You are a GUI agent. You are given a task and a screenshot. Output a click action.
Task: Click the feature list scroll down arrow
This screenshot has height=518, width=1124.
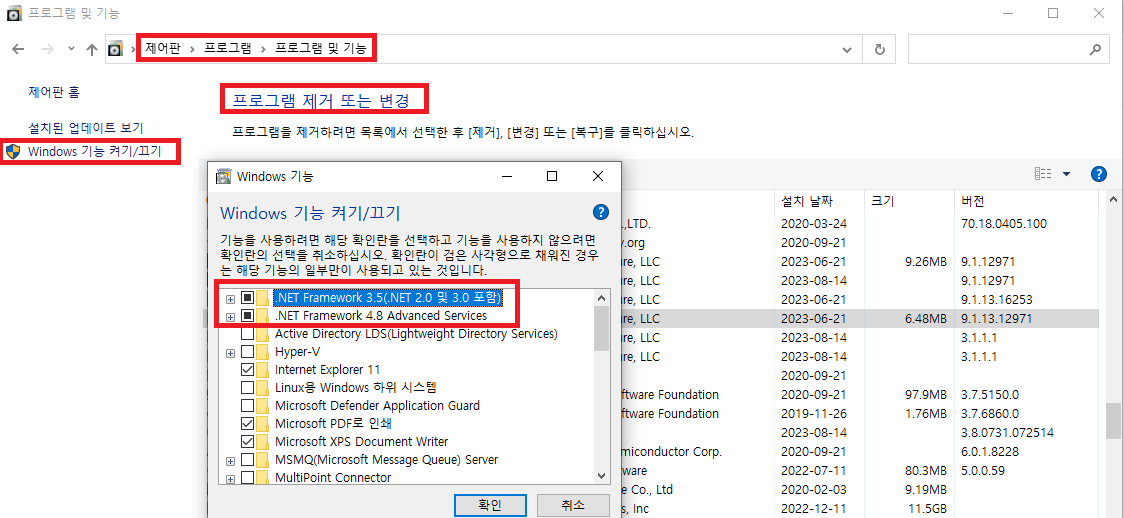601,476
